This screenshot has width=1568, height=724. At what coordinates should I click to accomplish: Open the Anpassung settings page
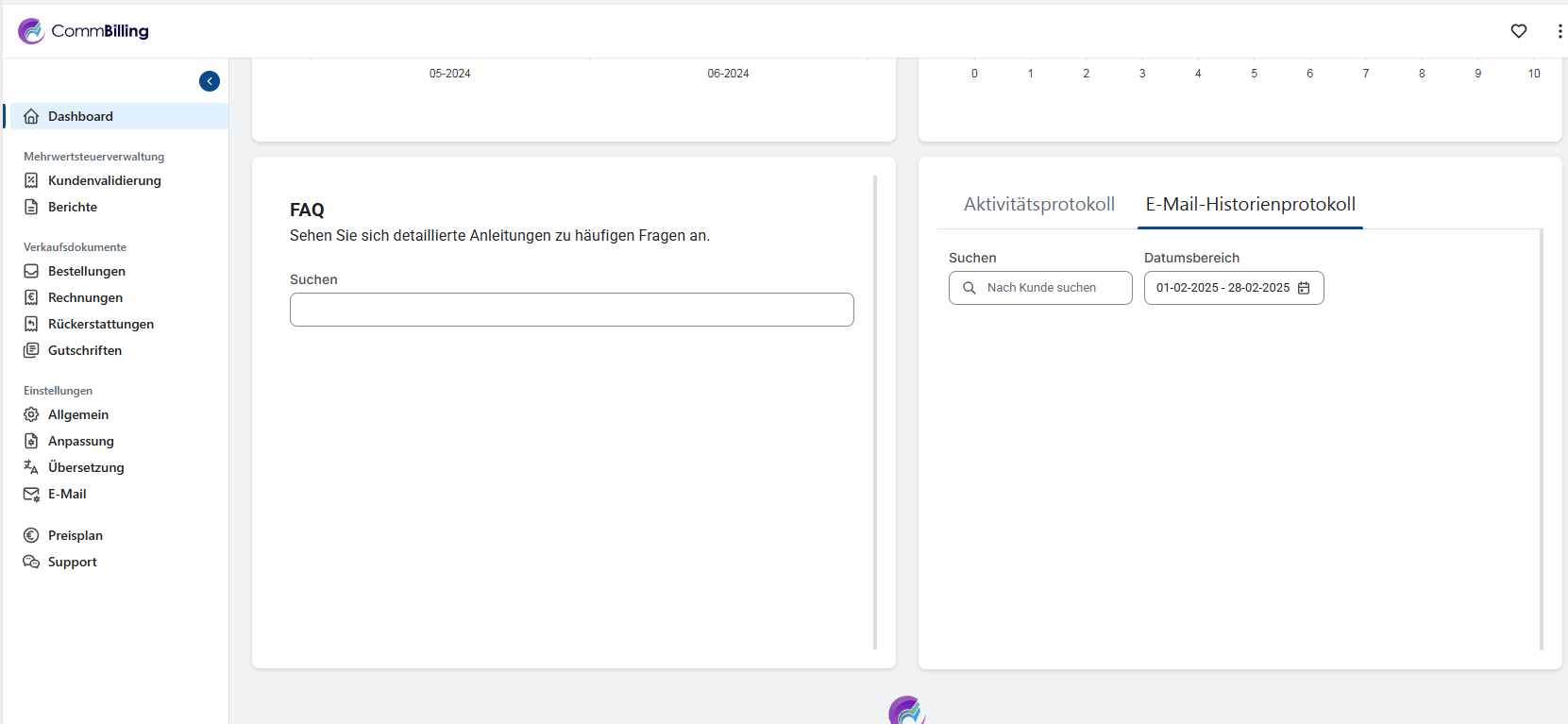pos(80,441)
